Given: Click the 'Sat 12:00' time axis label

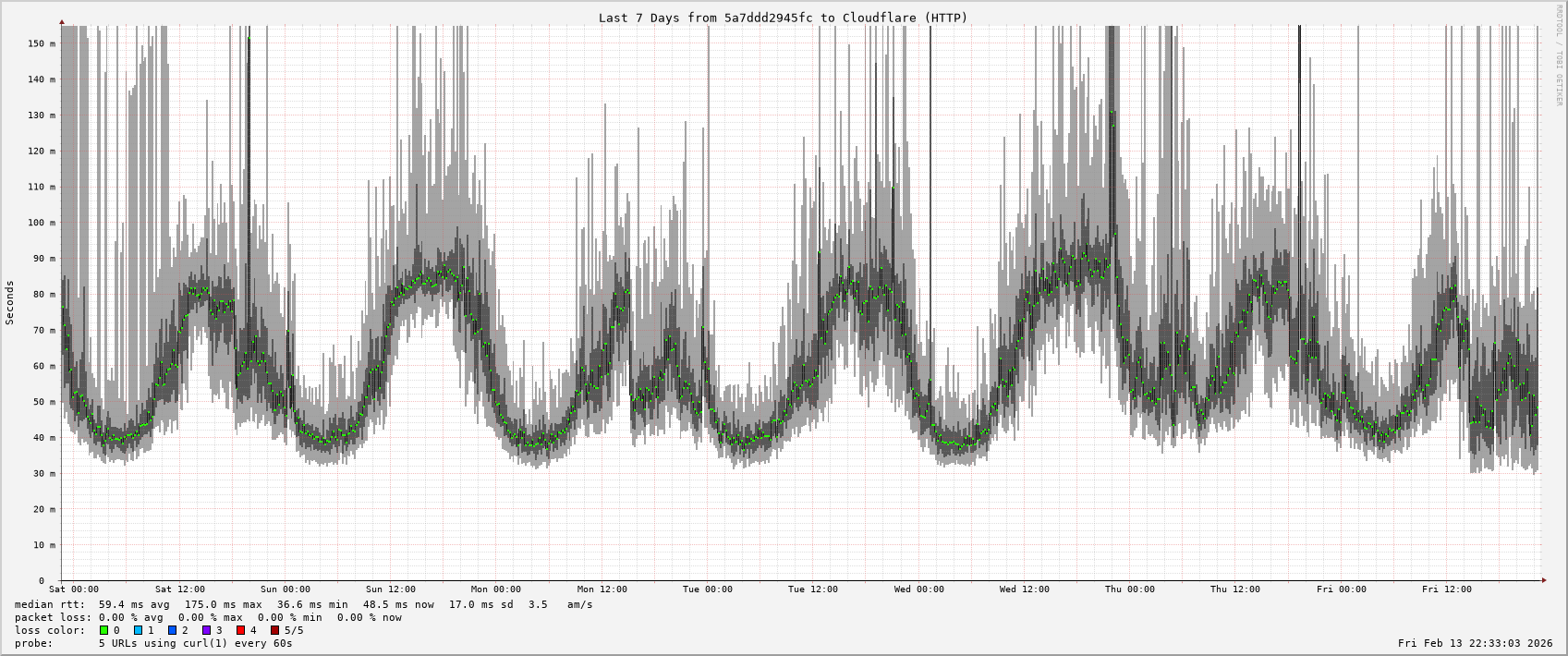Looking at the screenshot, I should pos(180,589).
